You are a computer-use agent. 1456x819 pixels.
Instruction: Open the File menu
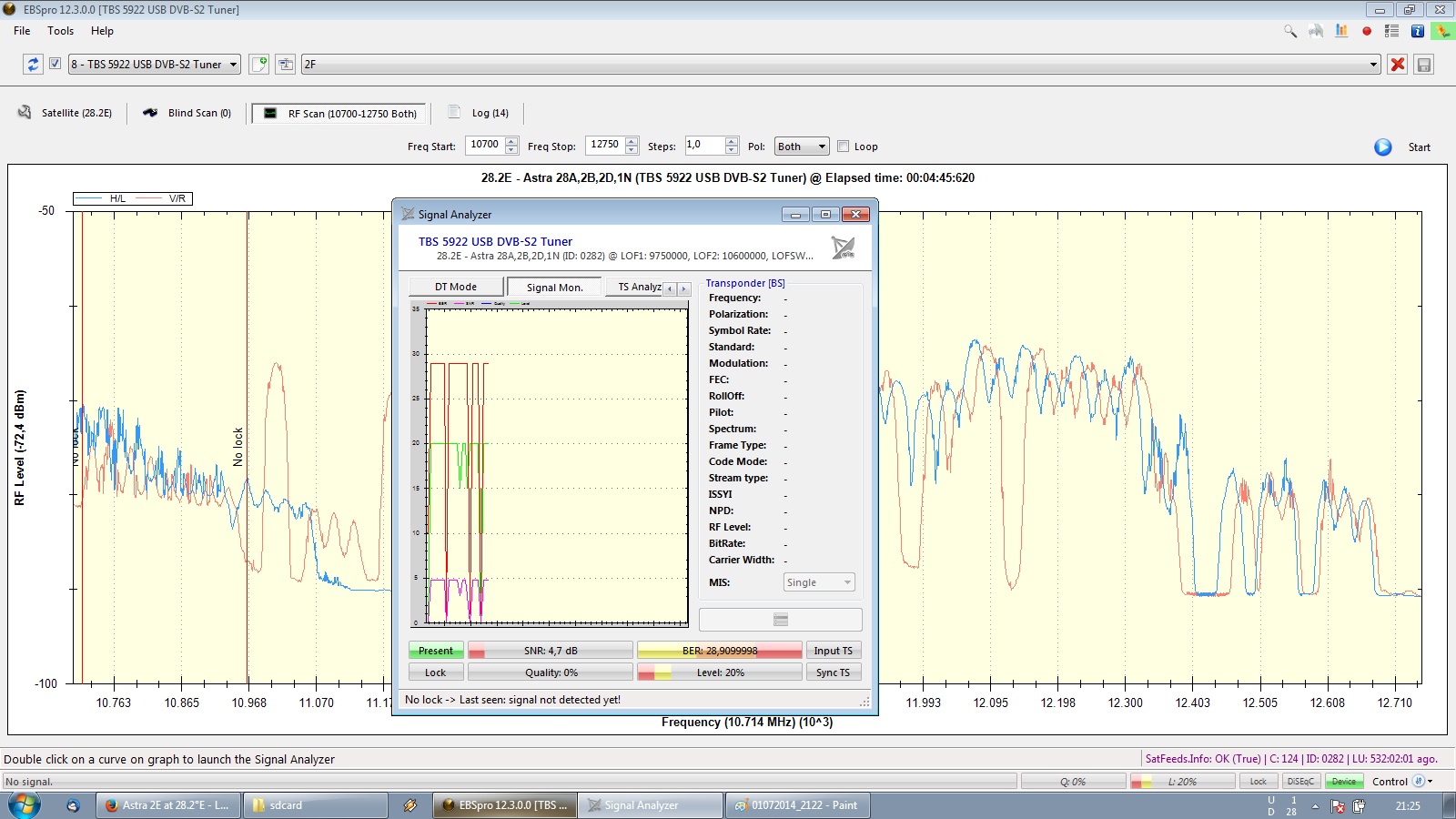tap(22, 31)
